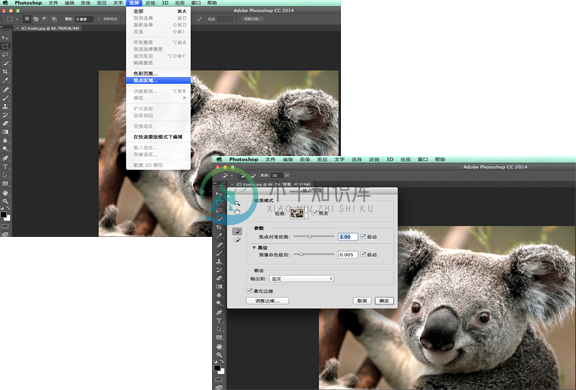Viewport: 576px width, 390px height.
Task: Click Subtract from Selection icon in first options bar
Action: (45, 19)
